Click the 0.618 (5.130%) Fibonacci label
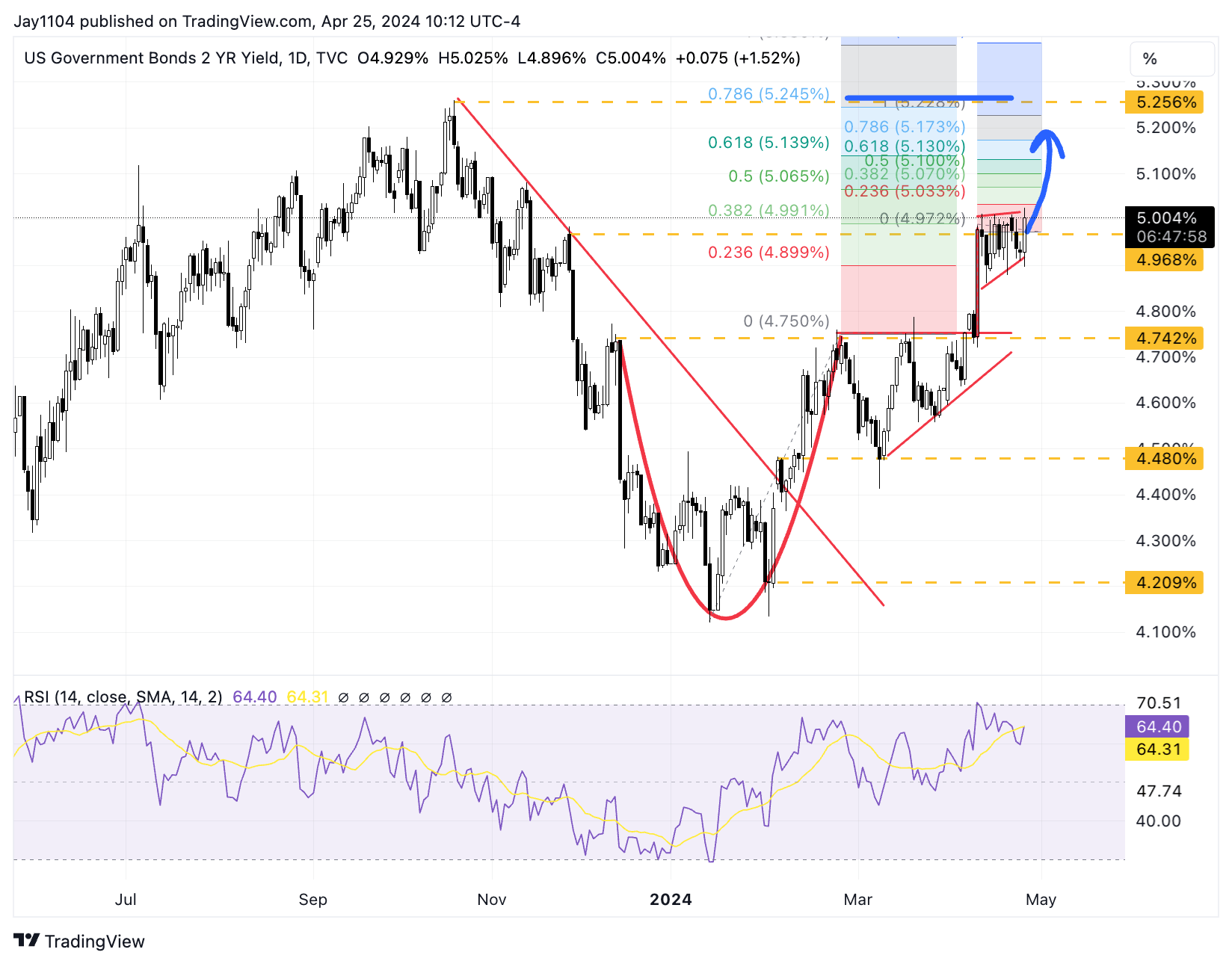 coord(905,146)
